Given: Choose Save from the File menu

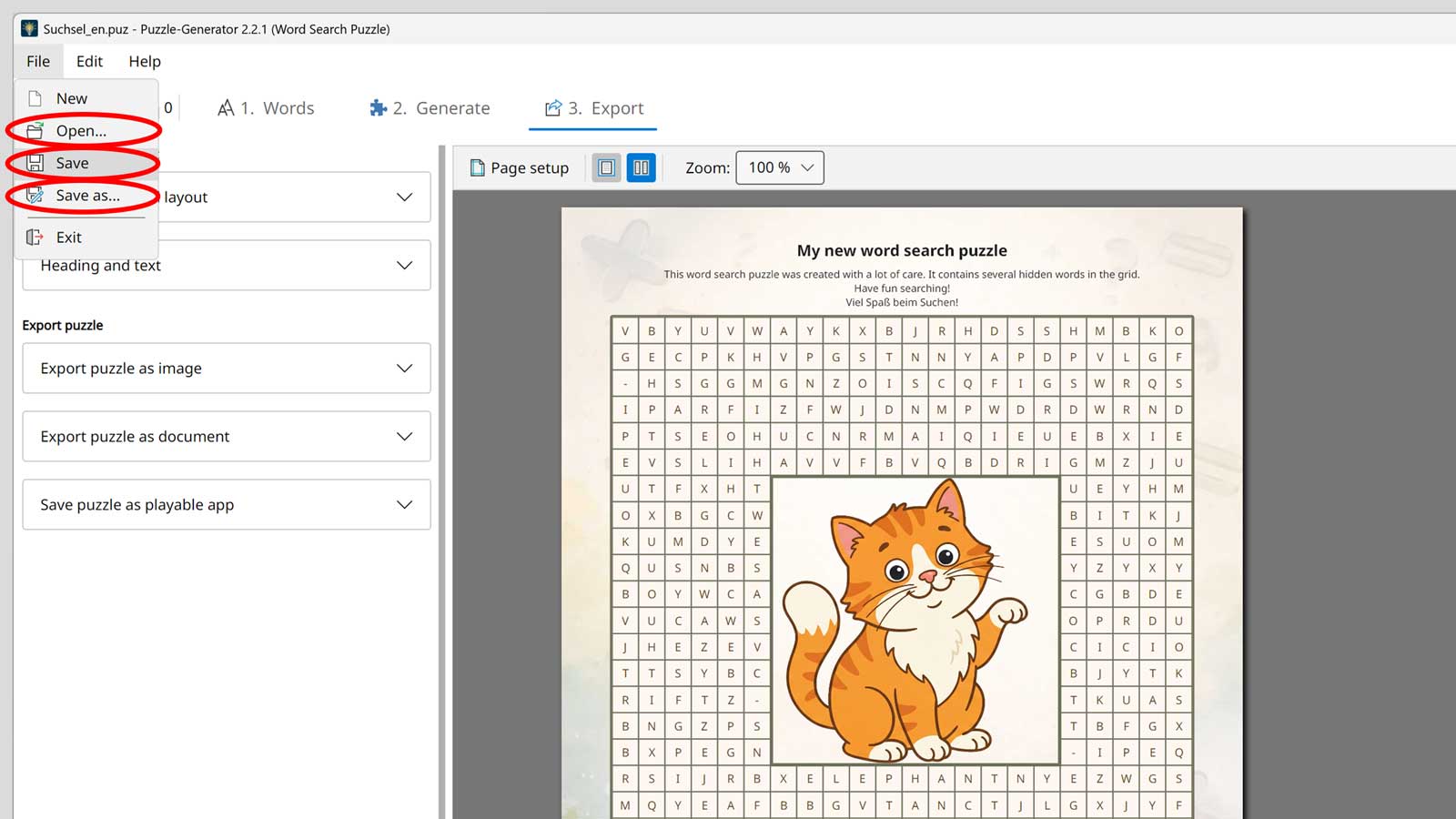Looking at the screenshot, I should point(86,163).
